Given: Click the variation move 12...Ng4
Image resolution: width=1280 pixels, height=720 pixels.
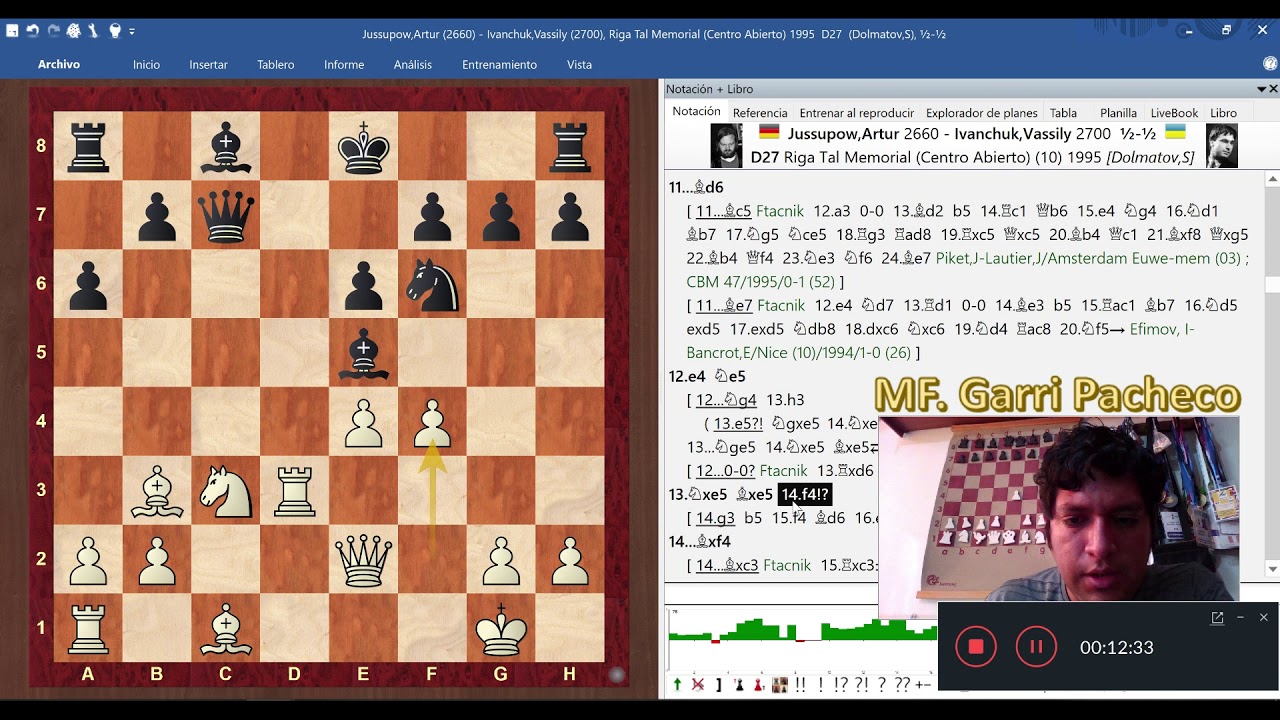Looking at the screenshot, I should [x=726, y=400].
